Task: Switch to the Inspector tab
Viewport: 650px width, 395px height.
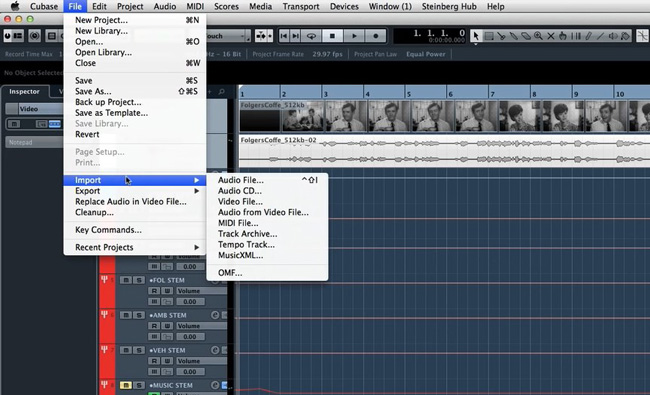Action: tap(24, 92)
